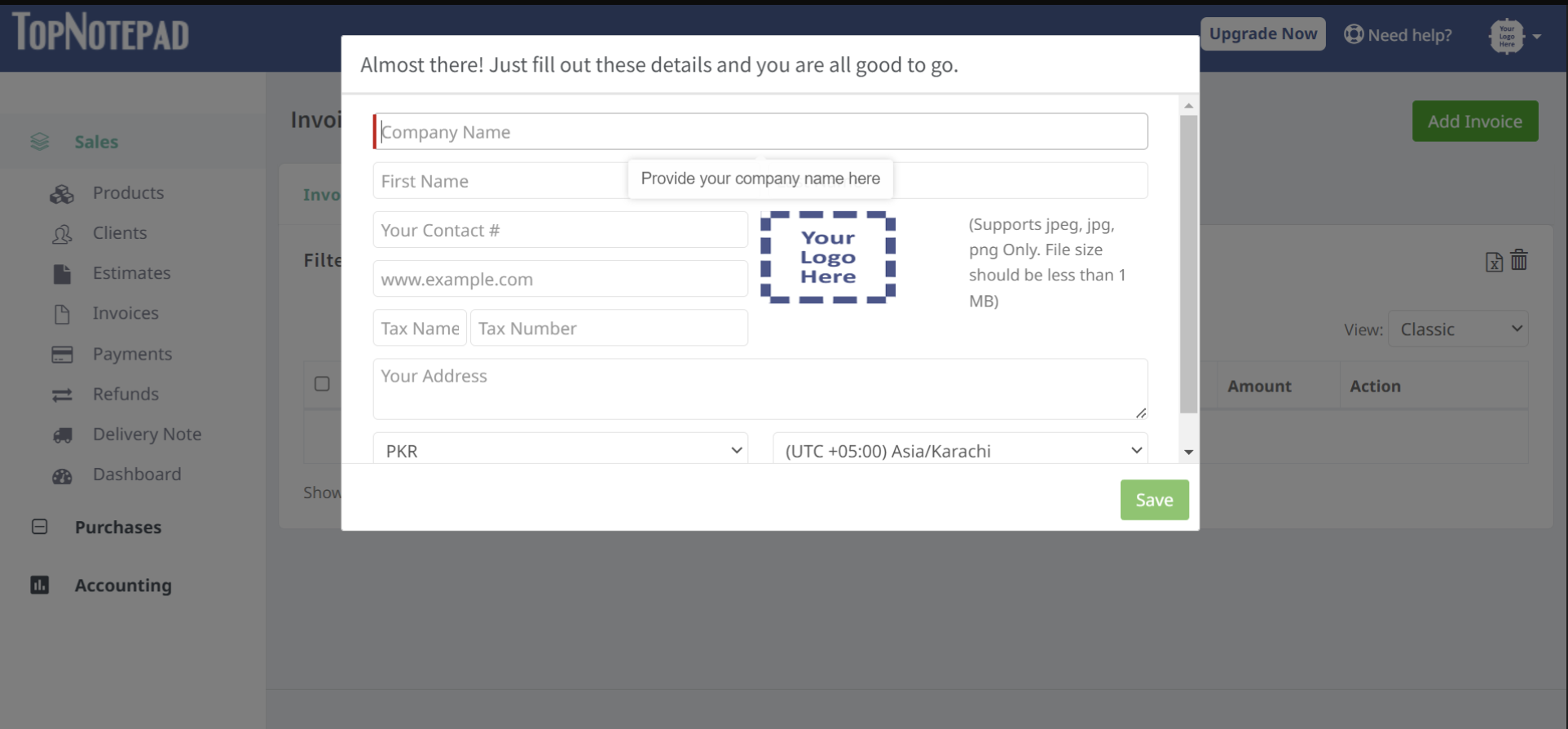Screen dimensions: 1568x729
Task: Click the Save button
Action: pos(1154,500)
